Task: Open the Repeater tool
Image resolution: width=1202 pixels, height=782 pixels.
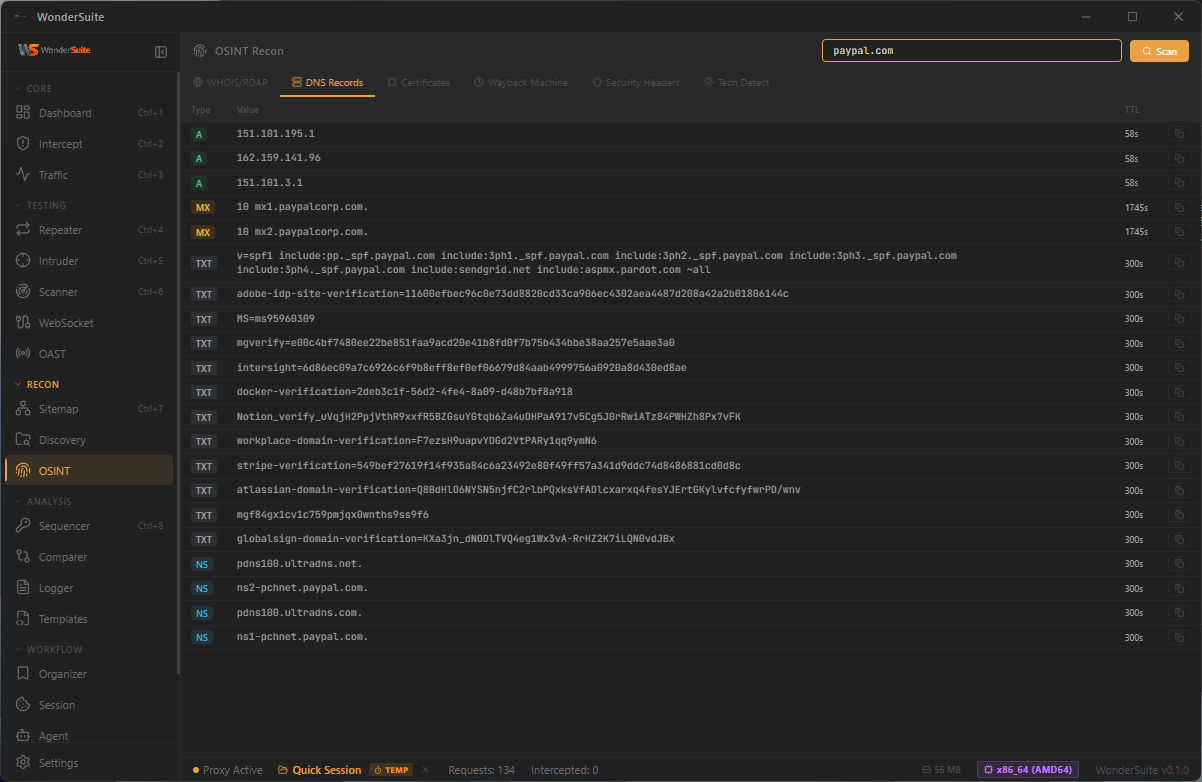Action: (88, 230)
